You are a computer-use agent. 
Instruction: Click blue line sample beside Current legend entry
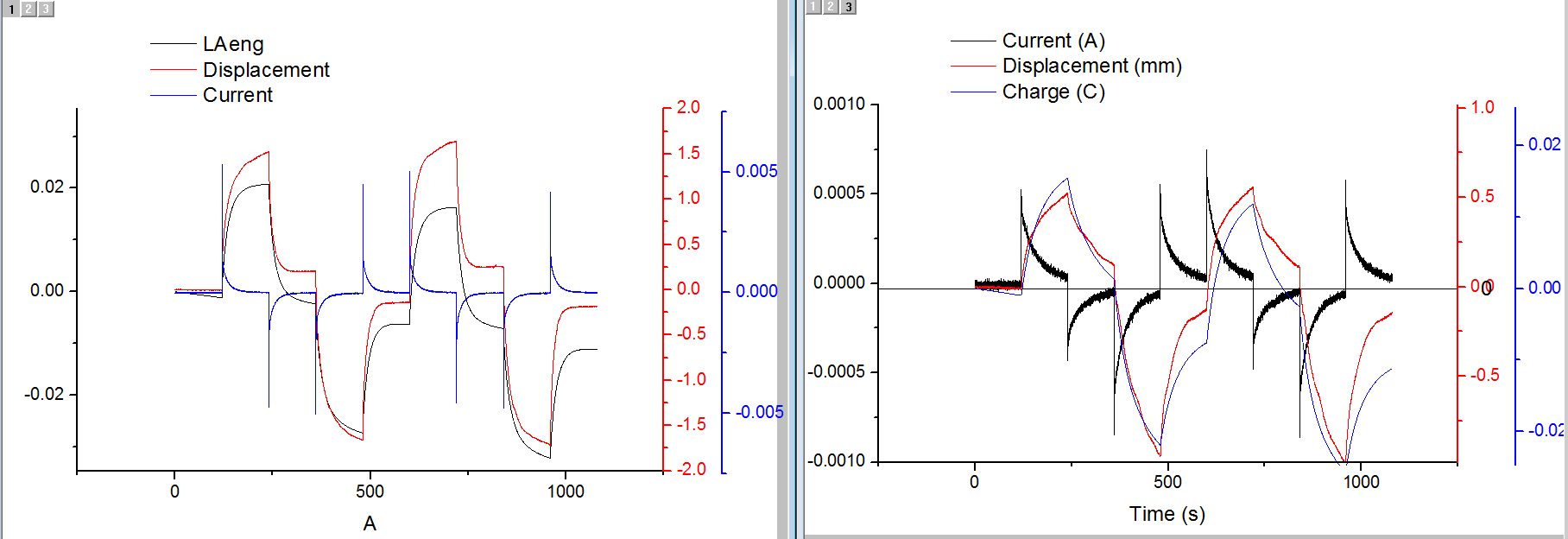click(173, 95)
